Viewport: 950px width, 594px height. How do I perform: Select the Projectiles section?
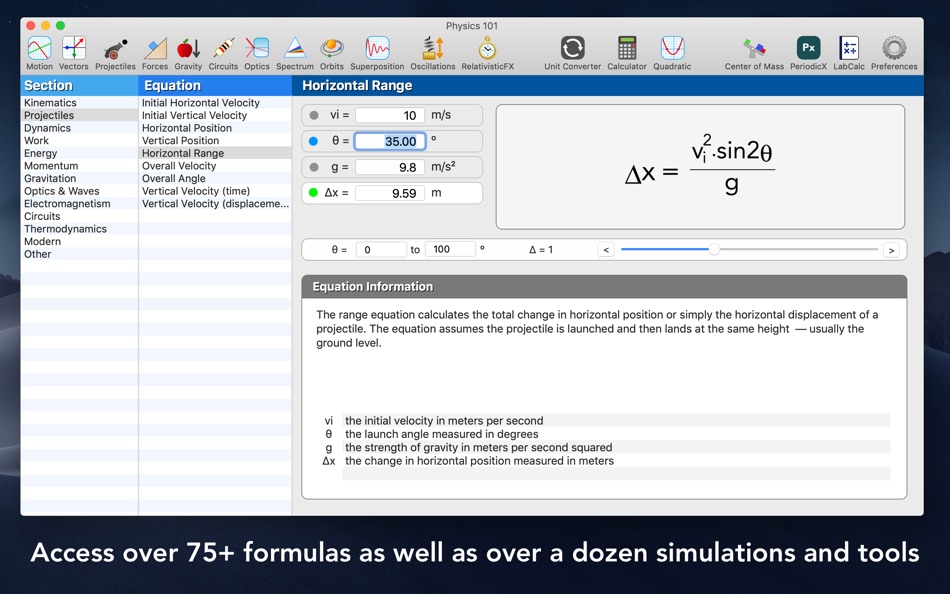click(79, 115)
